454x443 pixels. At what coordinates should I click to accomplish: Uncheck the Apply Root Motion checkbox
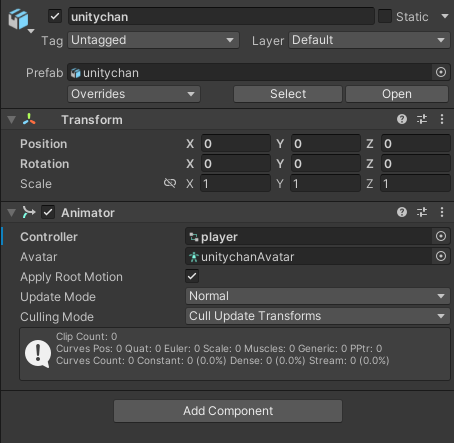(x=192, y=276)
